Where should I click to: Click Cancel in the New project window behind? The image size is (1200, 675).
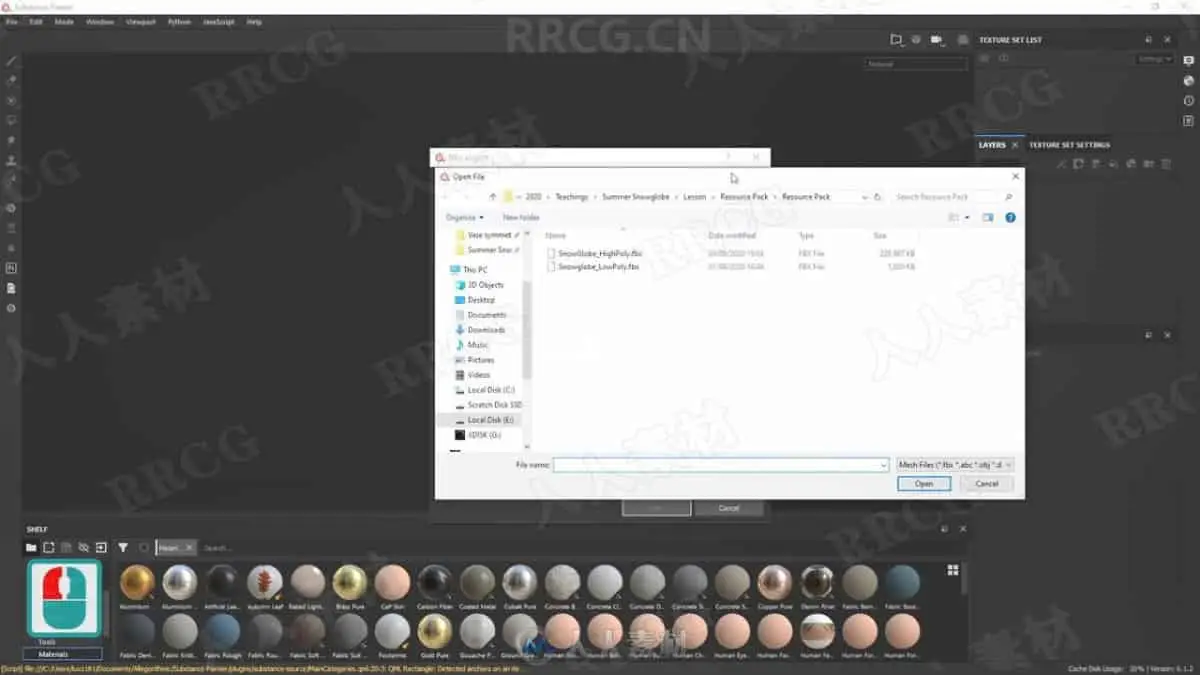(x=730, y=508)
